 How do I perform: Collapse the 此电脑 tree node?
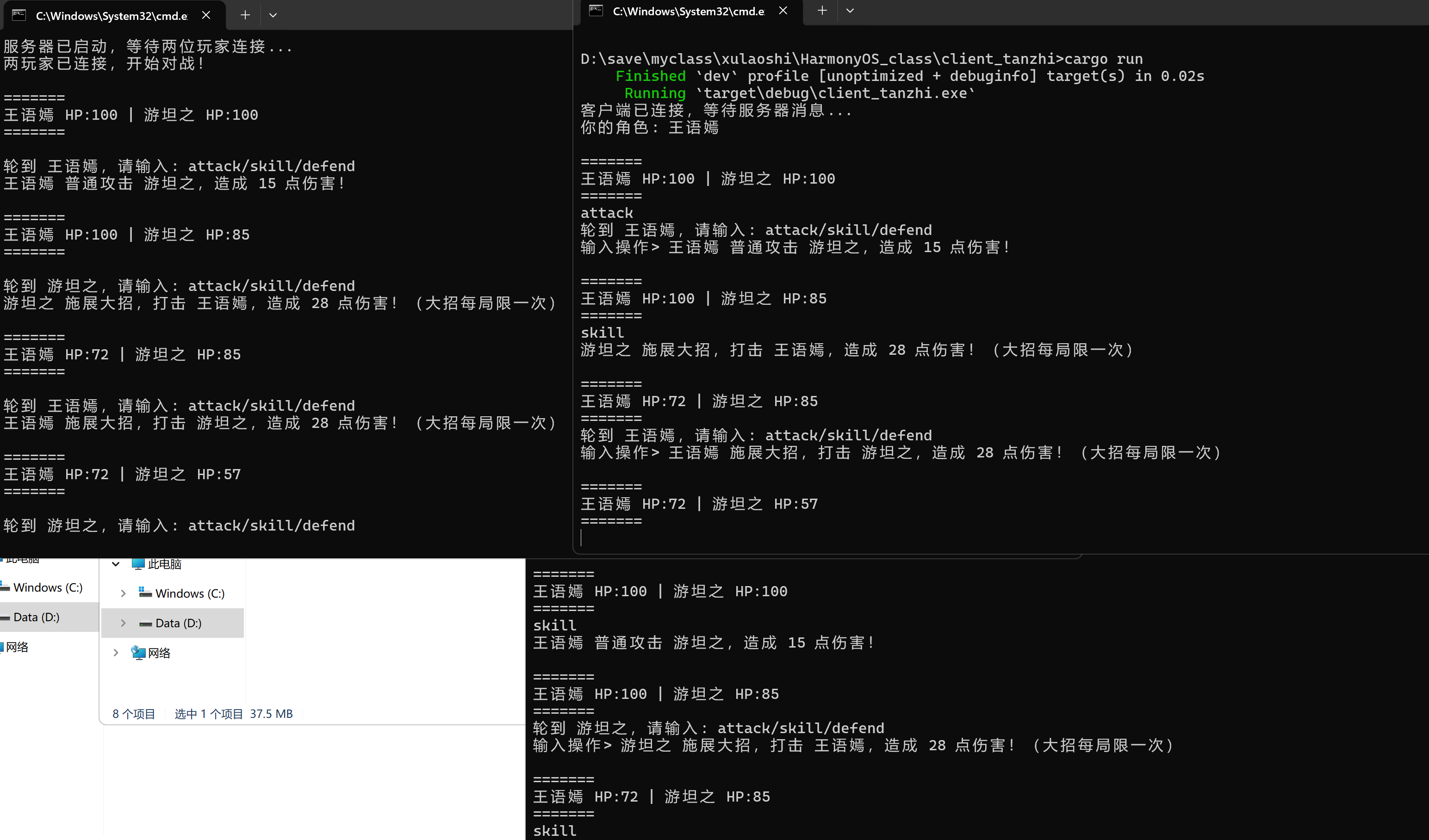(x=116, y=564)
